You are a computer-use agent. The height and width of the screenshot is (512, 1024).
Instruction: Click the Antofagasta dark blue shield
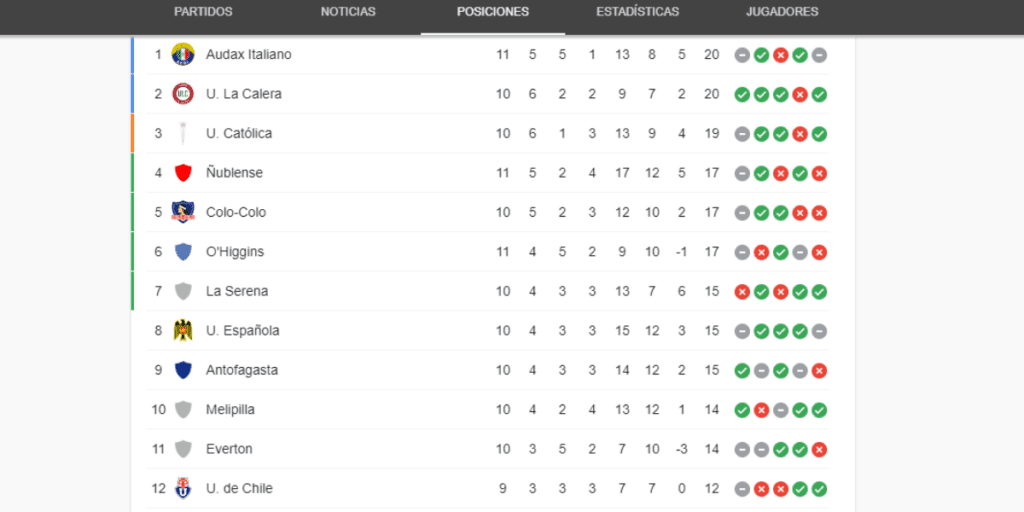(183, 370)
